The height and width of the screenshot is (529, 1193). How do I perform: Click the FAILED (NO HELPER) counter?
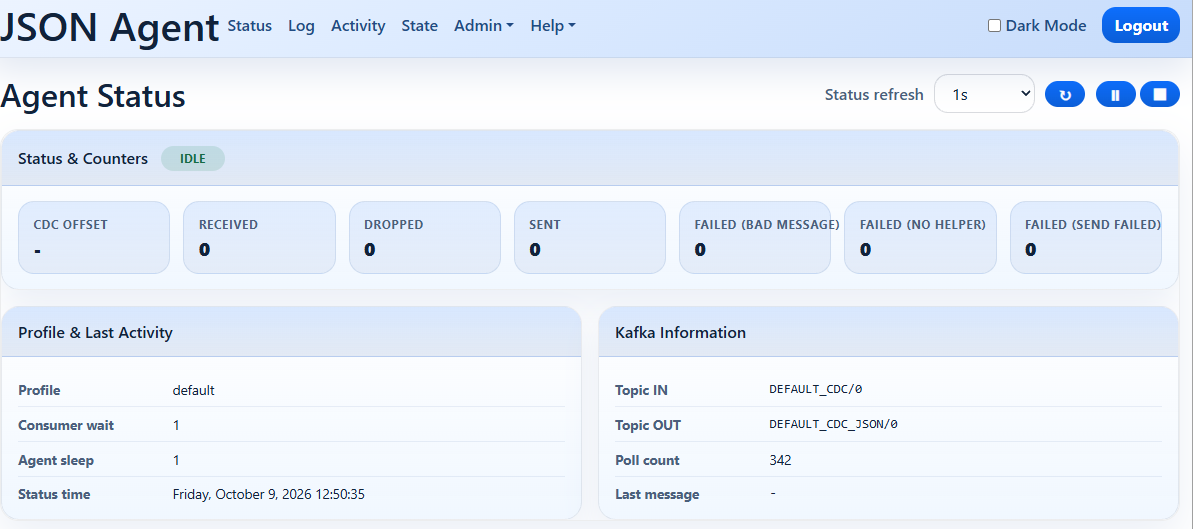click(x=921, y=237)
